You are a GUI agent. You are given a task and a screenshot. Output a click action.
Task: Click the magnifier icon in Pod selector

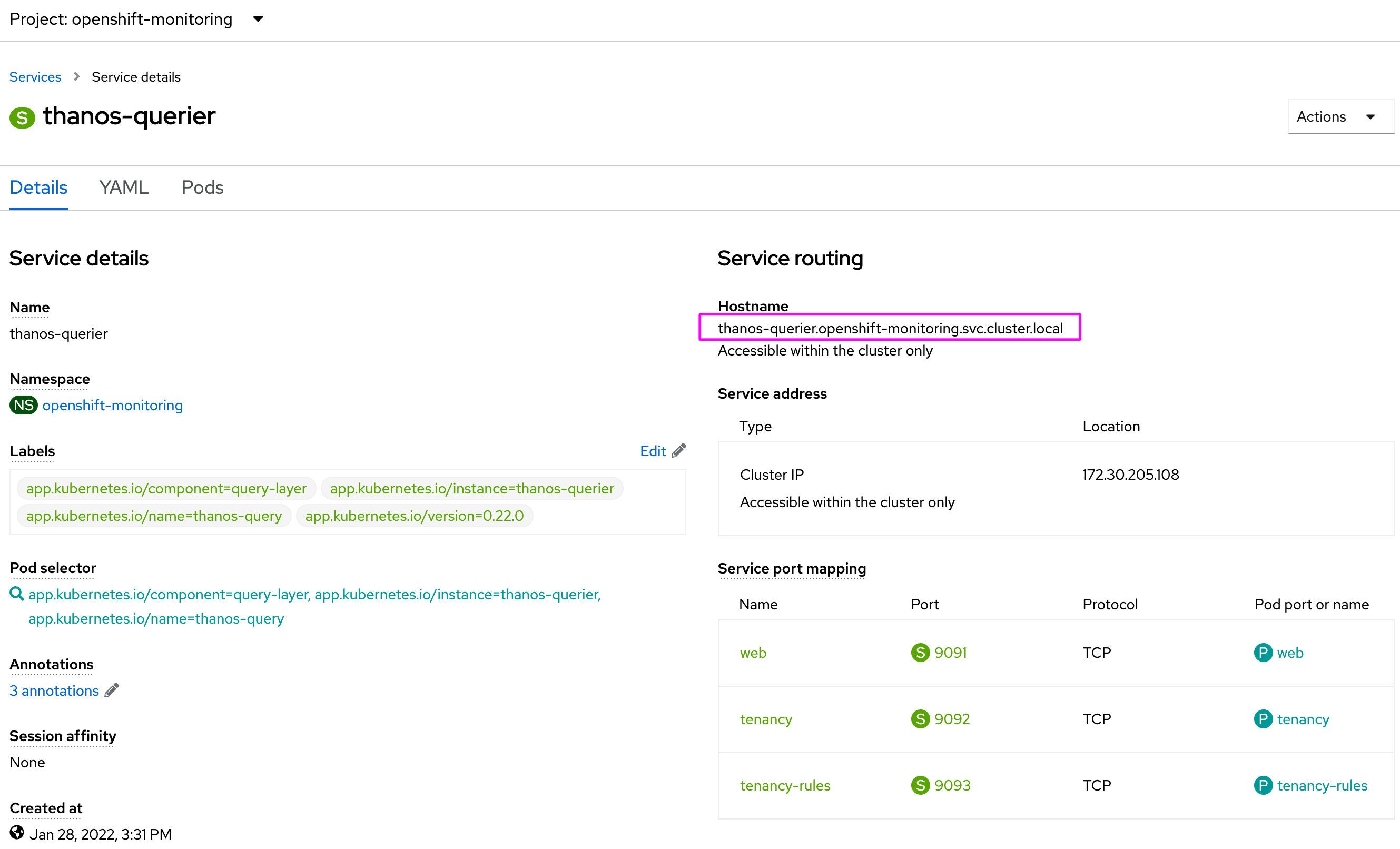16,594
